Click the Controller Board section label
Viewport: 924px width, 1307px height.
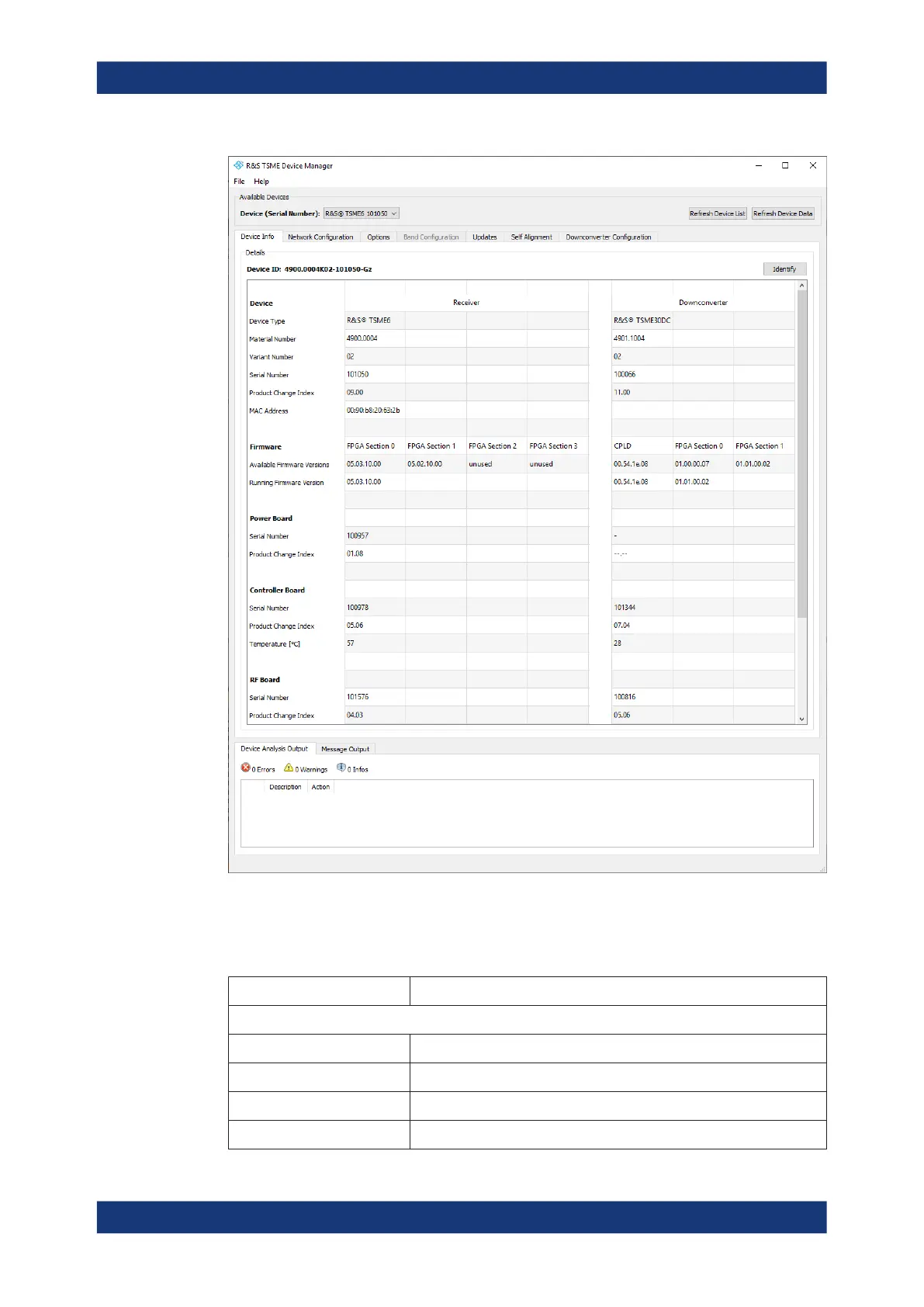click(x=277, y=591)
